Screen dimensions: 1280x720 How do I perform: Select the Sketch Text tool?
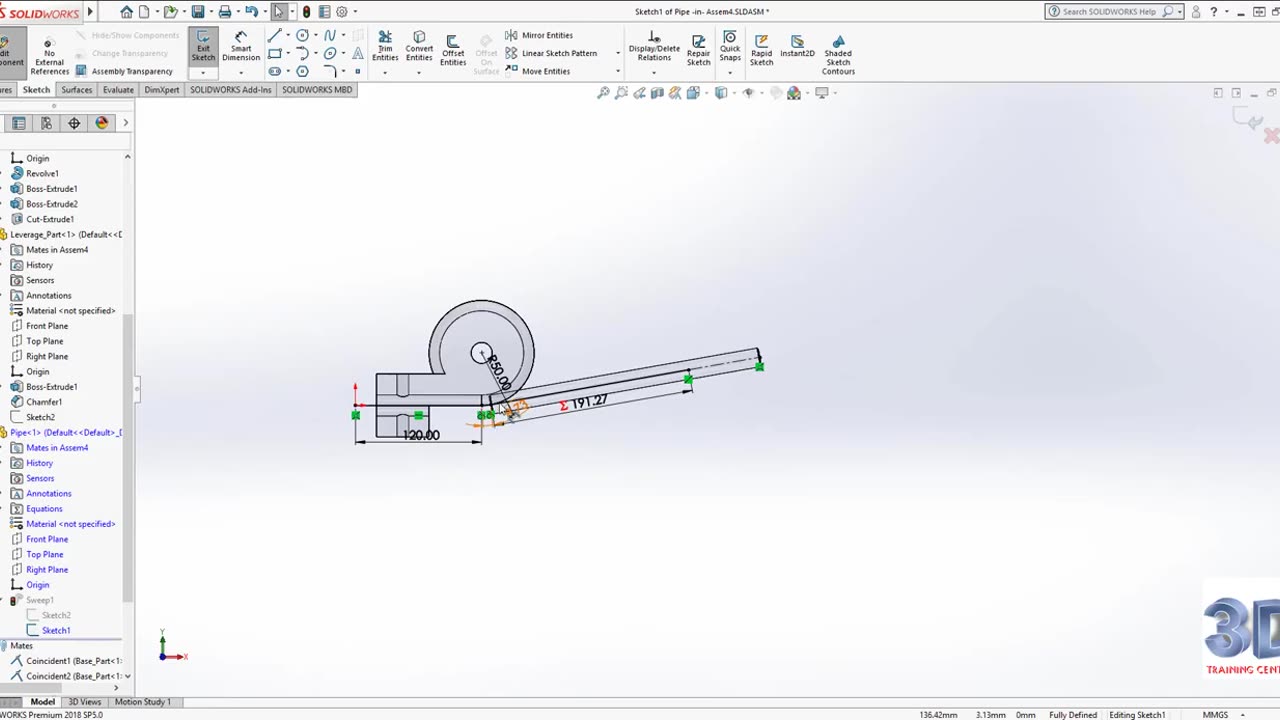(358, 53)
